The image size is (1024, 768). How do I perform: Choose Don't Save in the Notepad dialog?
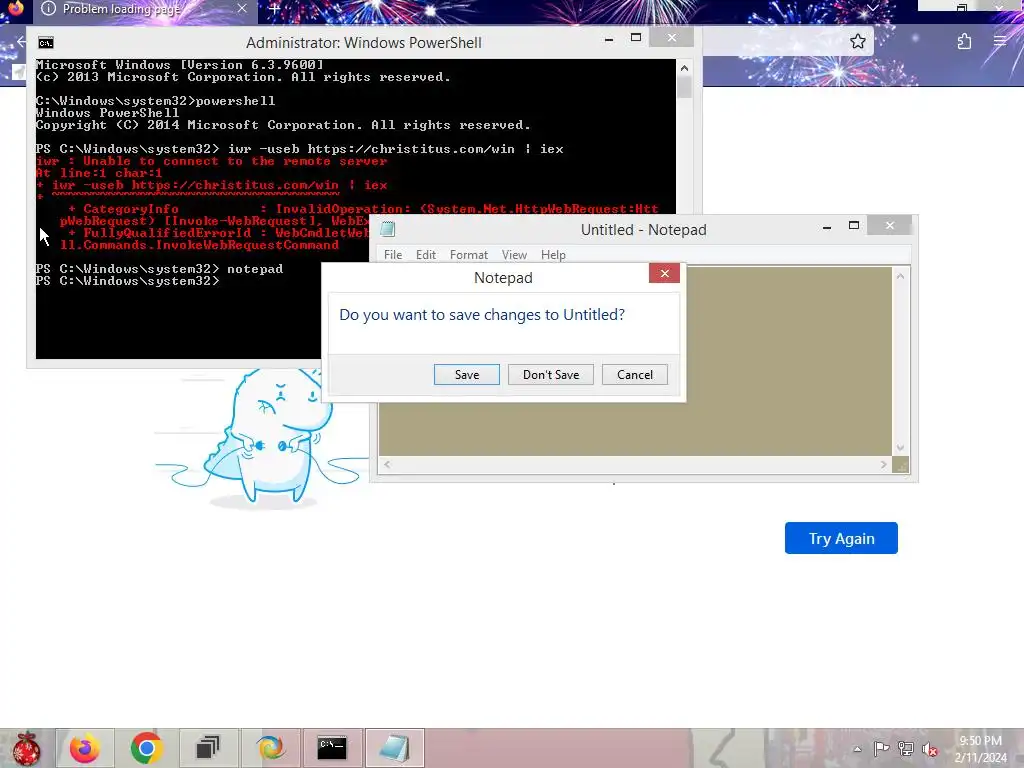click(x=551, y=374)
